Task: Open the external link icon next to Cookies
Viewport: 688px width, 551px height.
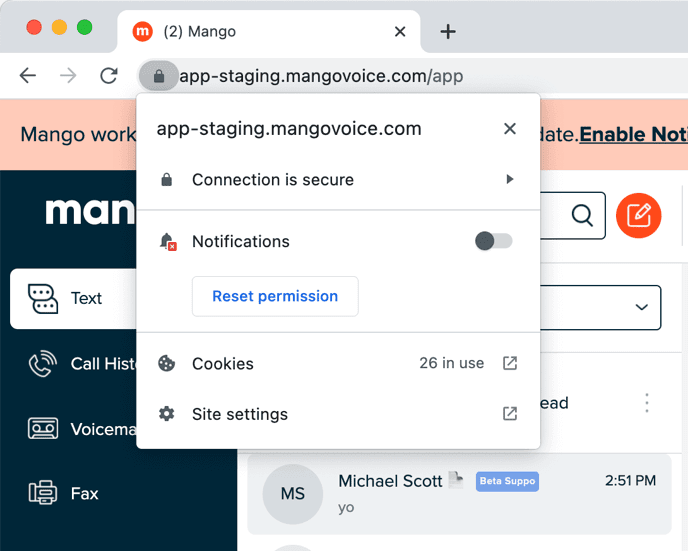Action: tap(510, 363)
